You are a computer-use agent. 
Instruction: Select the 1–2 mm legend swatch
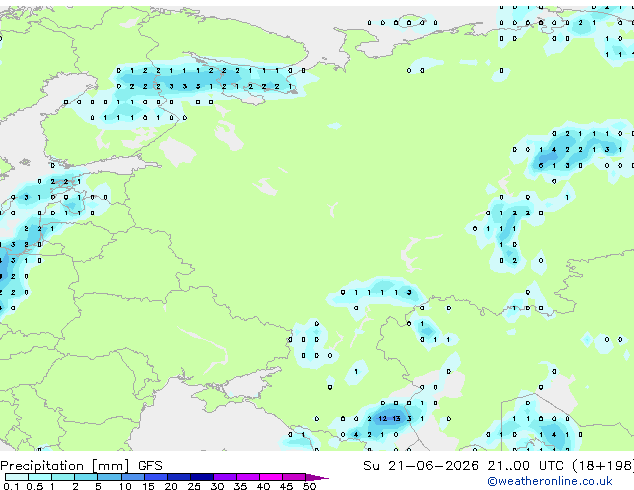point(63,477)
